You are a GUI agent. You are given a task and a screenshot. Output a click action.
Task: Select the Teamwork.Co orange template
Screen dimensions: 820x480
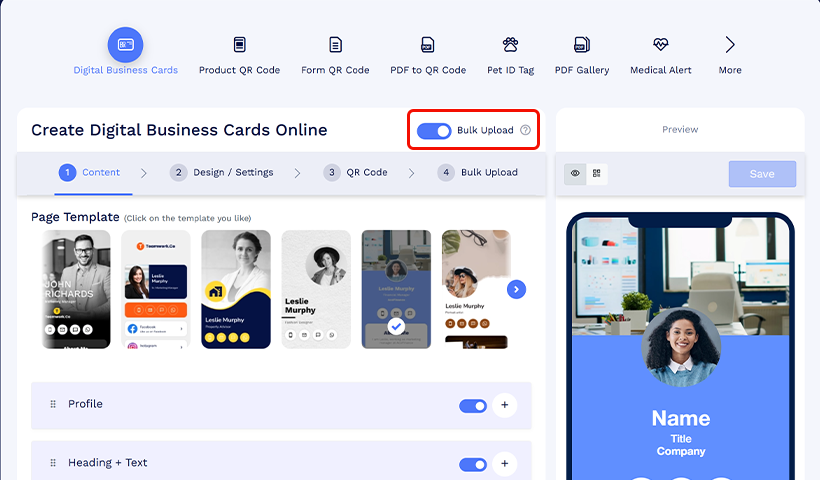[156, 289]
